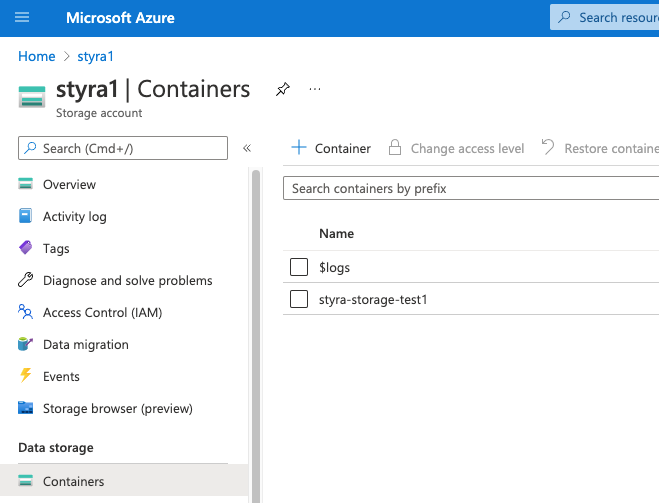
Task: Click the Storage browser folder icon
Action: (x=26, y=408)
